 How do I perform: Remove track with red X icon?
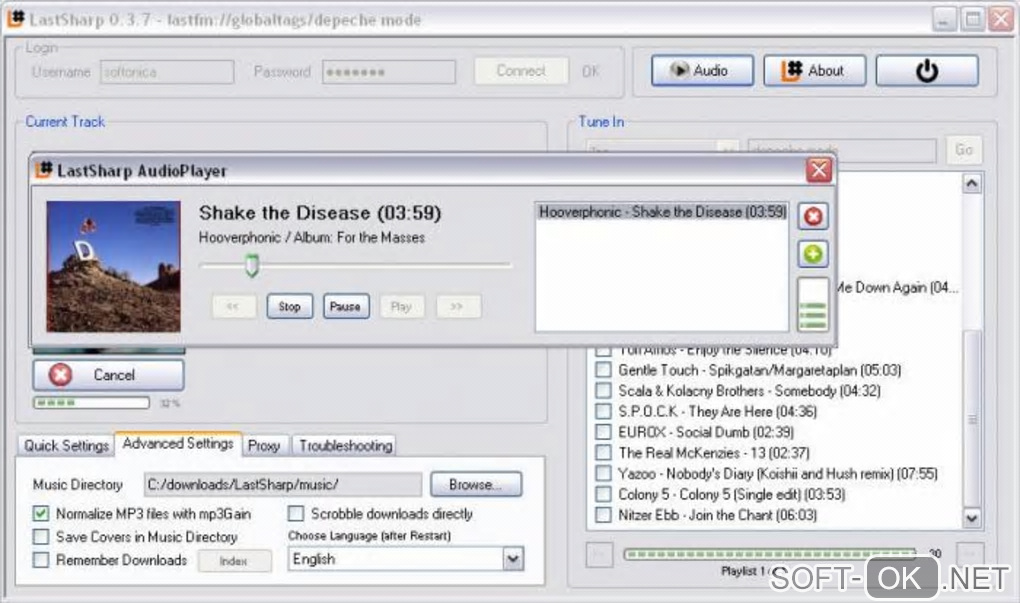(813, 216)
